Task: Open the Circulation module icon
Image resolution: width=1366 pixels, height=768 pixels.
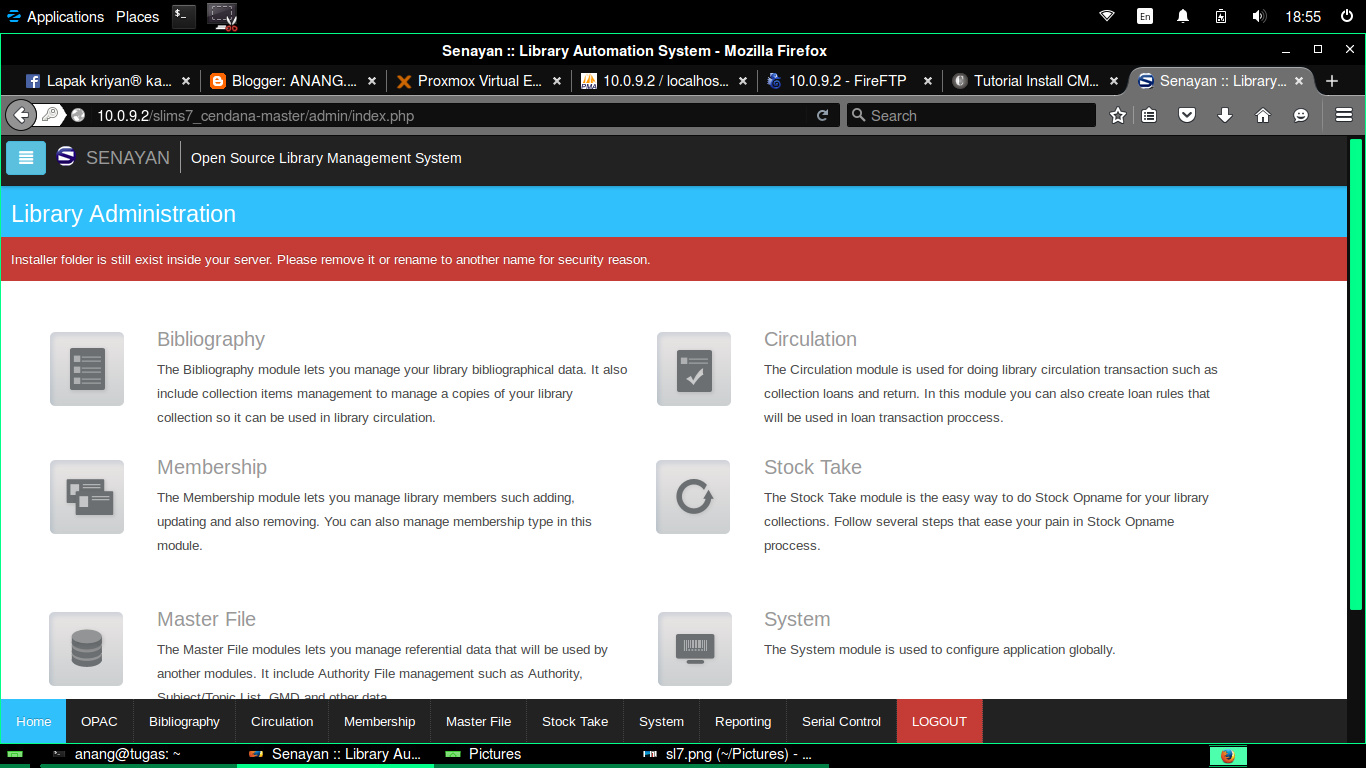Action: tap(693, 369)
